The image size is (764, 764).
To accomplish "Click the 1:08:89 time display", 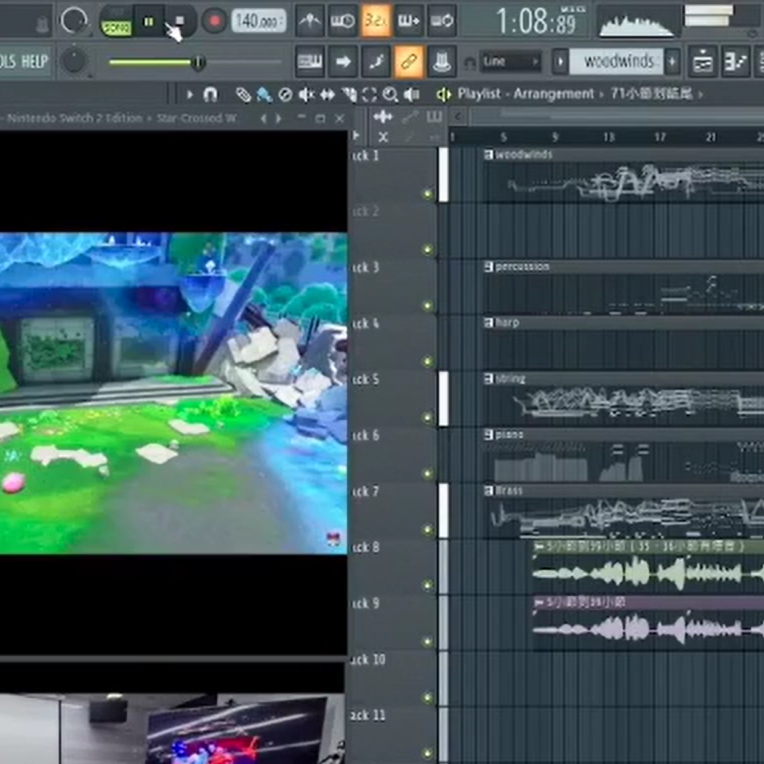I will point(536,21).
